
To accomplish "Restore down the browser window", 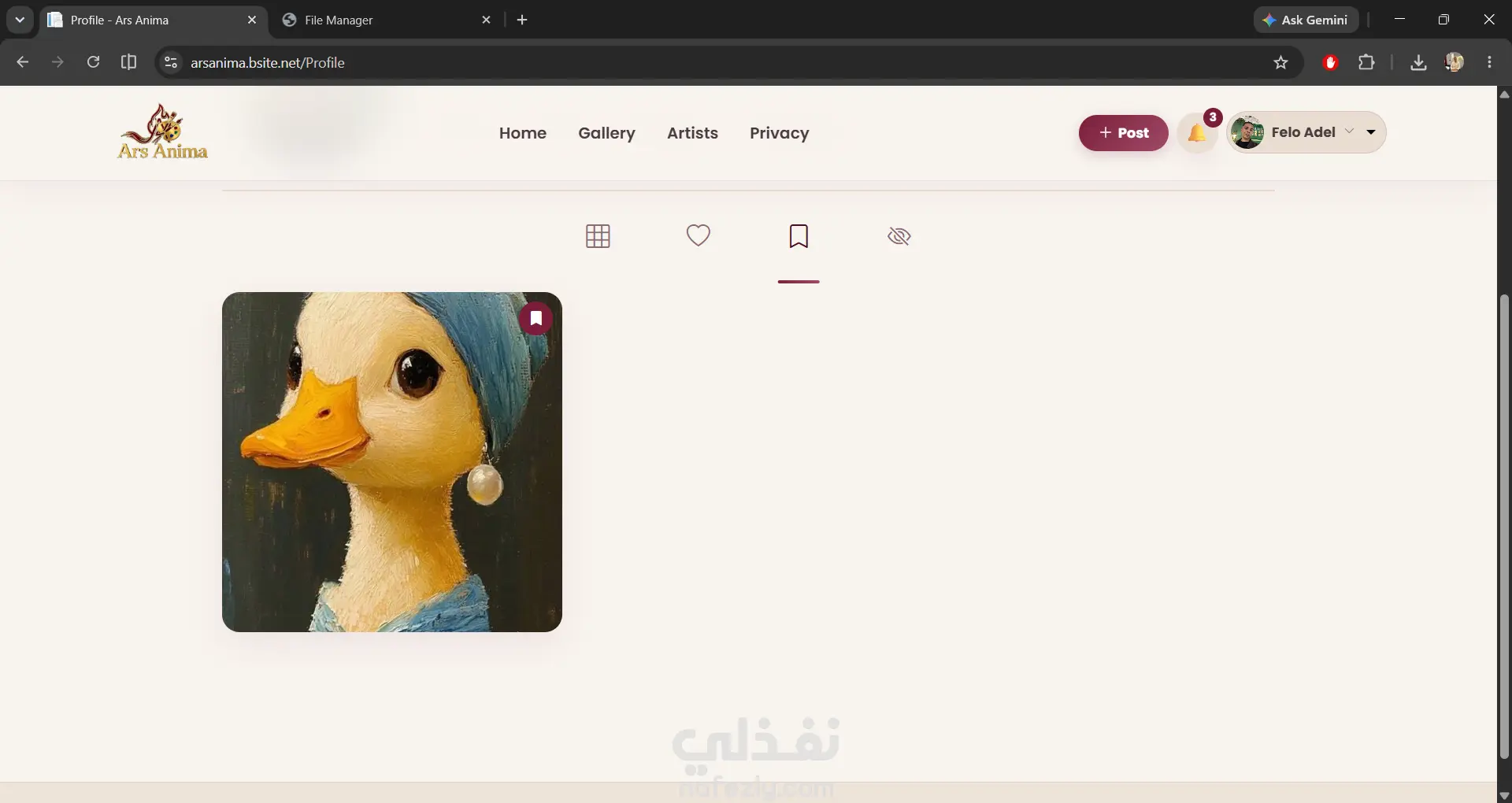I will 1443,20.
